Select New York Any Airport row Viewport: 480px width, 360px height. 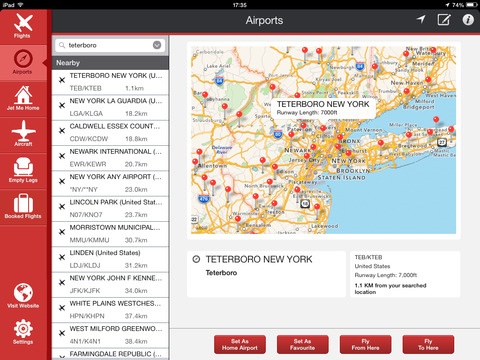110,183
